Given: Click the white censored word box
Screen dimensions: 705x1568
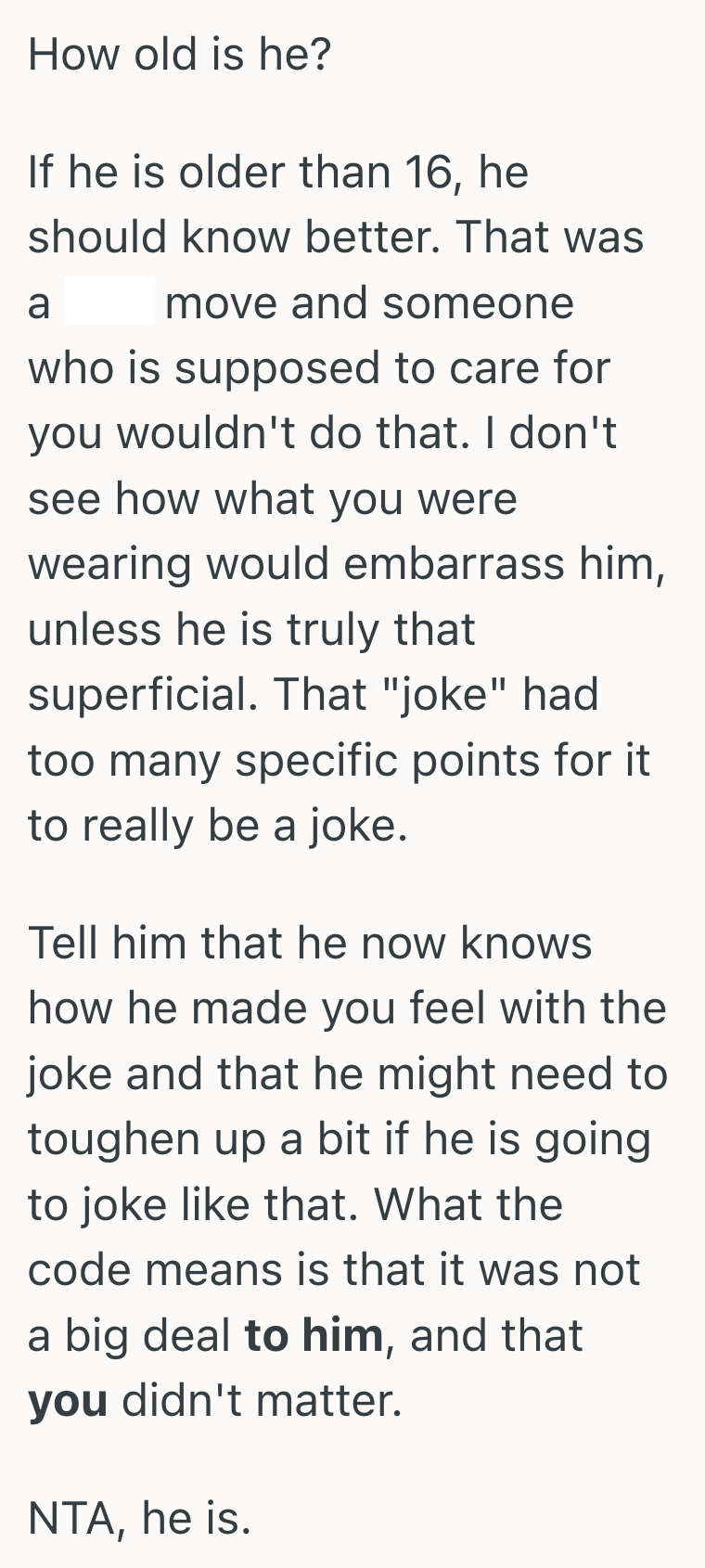Looking at the screenshot, I should pos(109,302).
